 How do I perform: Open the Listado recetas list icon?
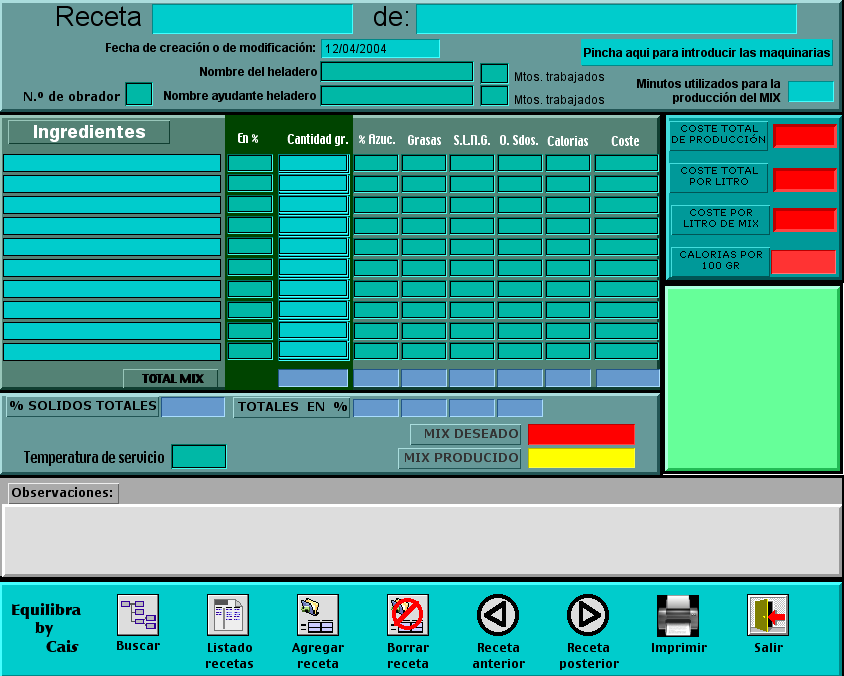pyautogui.click(x=228, y=615)
